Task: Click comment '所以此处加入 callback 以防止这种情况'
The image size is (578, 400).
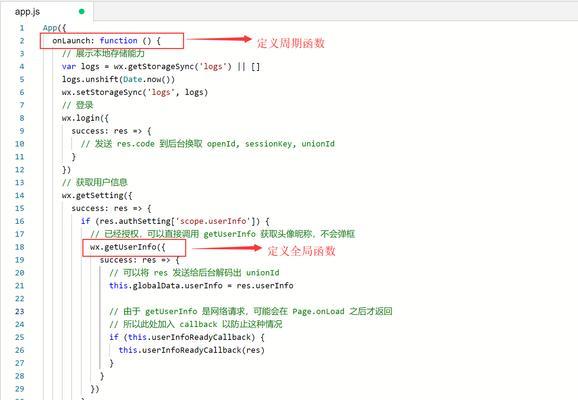Action: point(196,324)
